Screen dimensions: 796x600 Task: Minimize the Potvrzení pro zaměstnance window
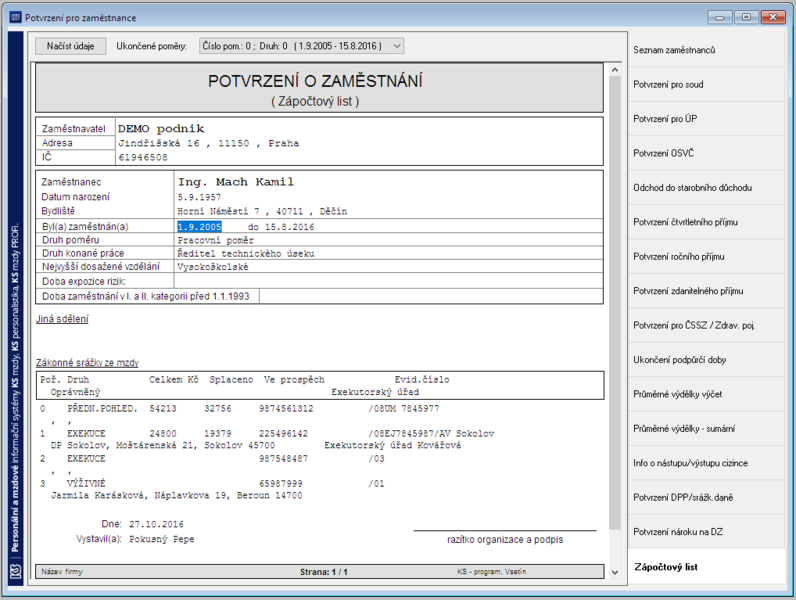720,17
